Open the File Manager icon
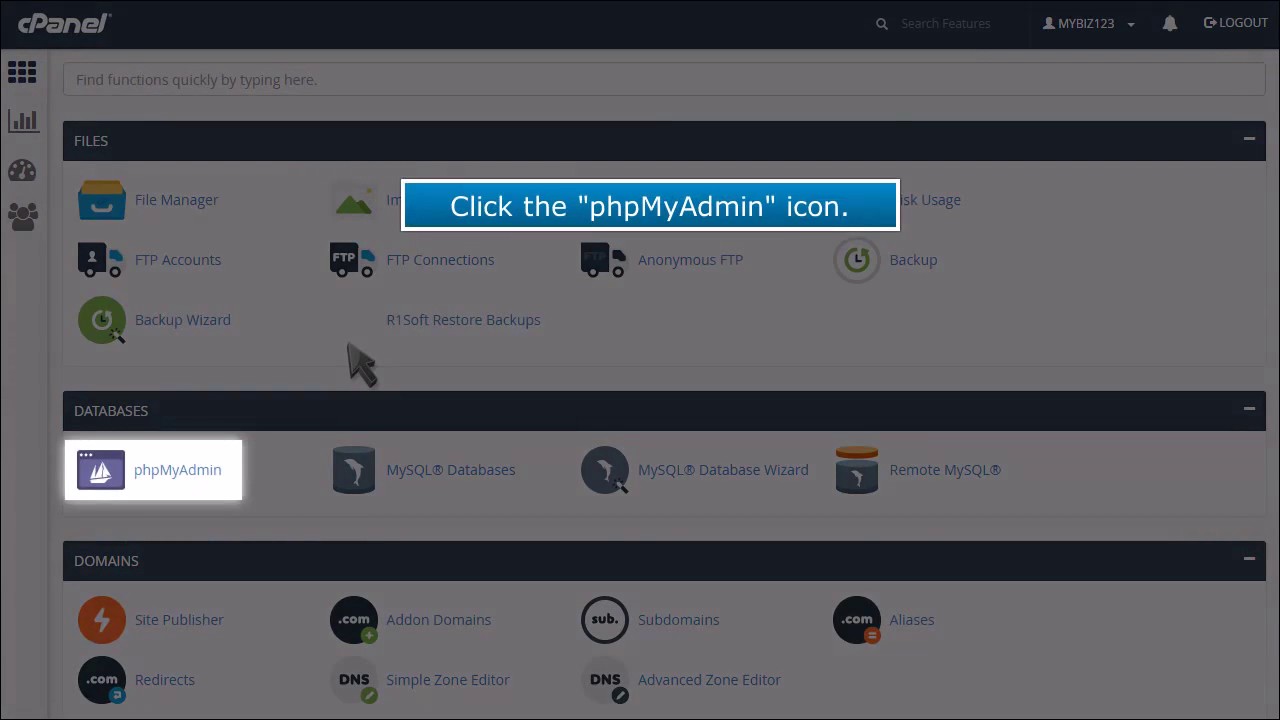Image resolution: width=1280 pixels, height=720 pixels. click(x=101, y=200)
